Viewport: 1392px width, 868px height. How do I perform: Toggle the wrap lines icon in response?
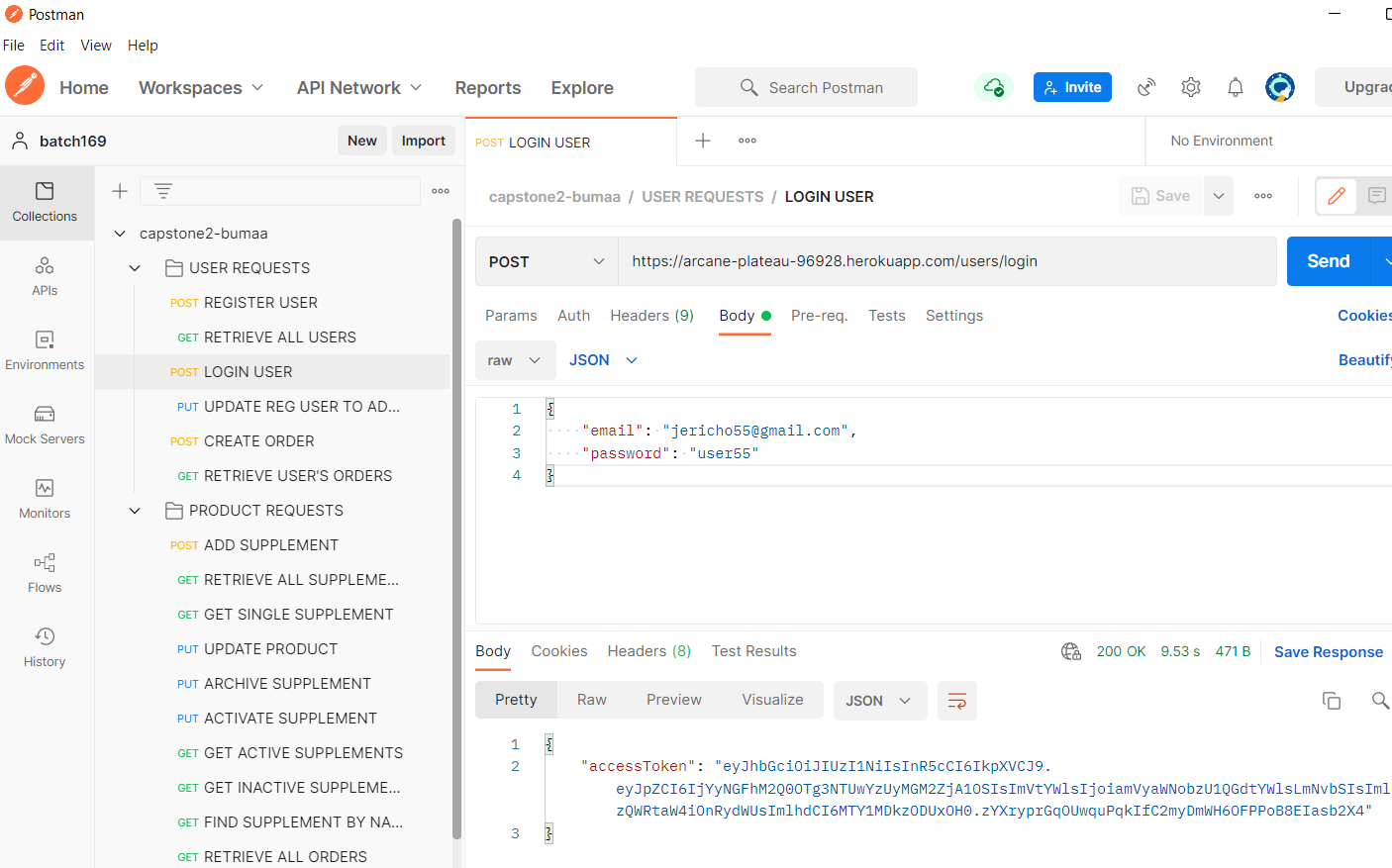(x=957, y=701)
